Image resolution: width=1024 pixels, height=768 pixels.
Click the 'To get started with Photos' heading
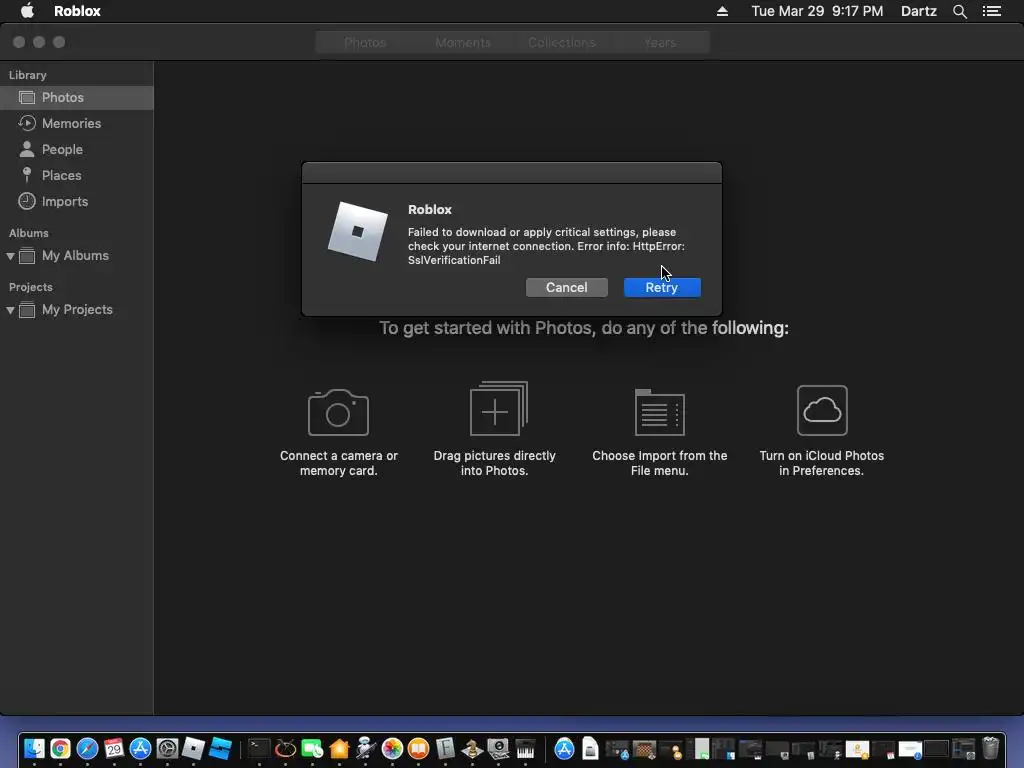pos(584,328)
